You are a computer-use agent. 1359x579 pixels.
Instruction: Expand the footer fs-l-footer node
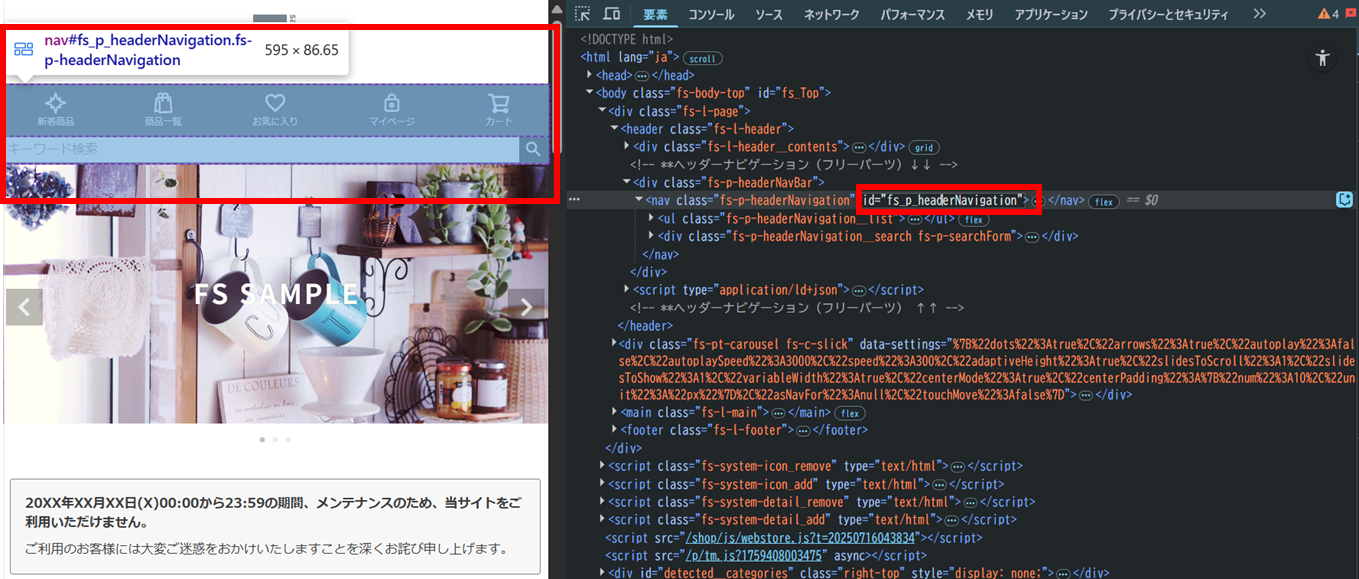point(615,430)
